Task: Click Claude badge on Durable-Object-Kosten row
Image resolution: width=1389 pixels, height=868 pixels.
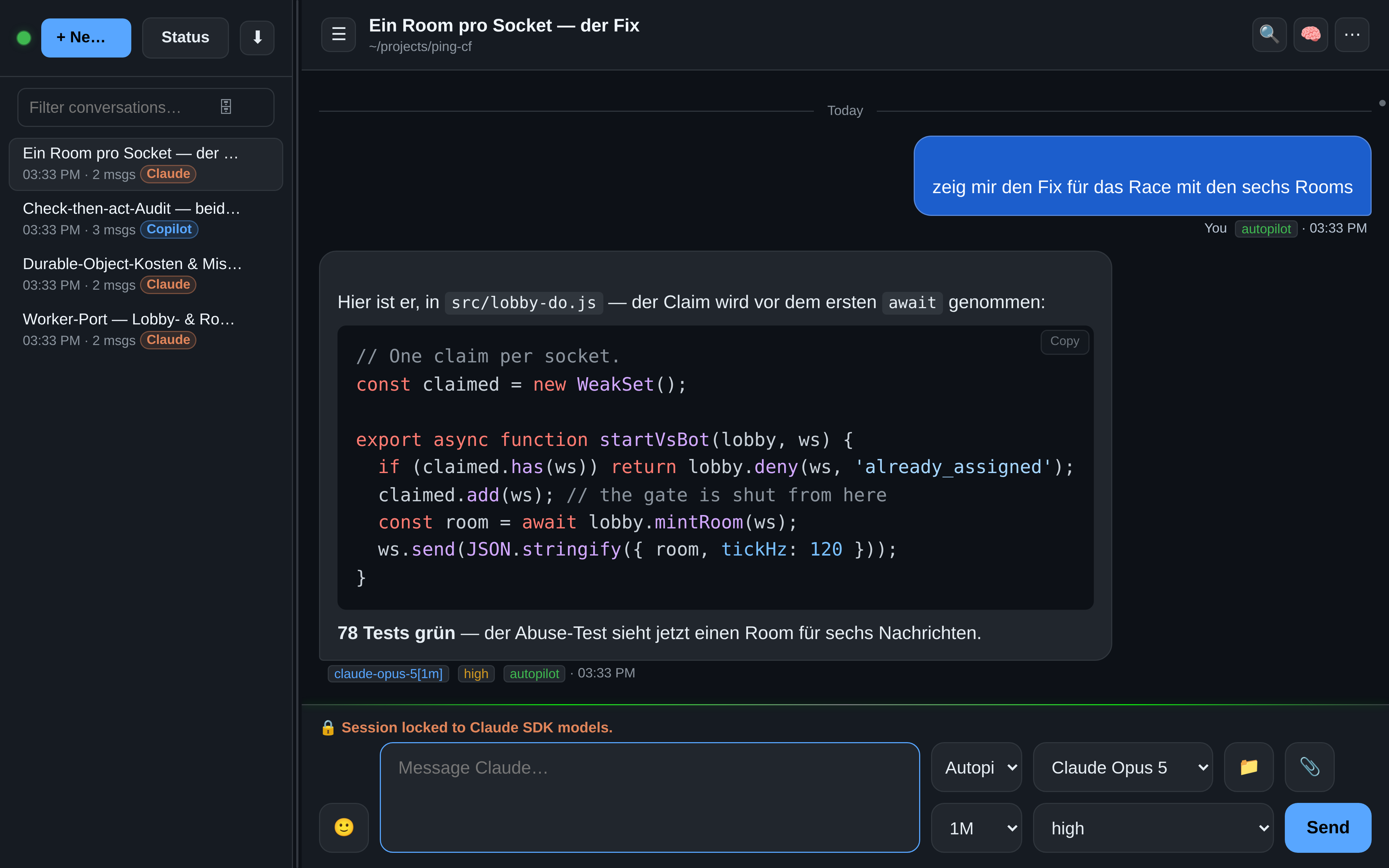Action: (168, 285)
